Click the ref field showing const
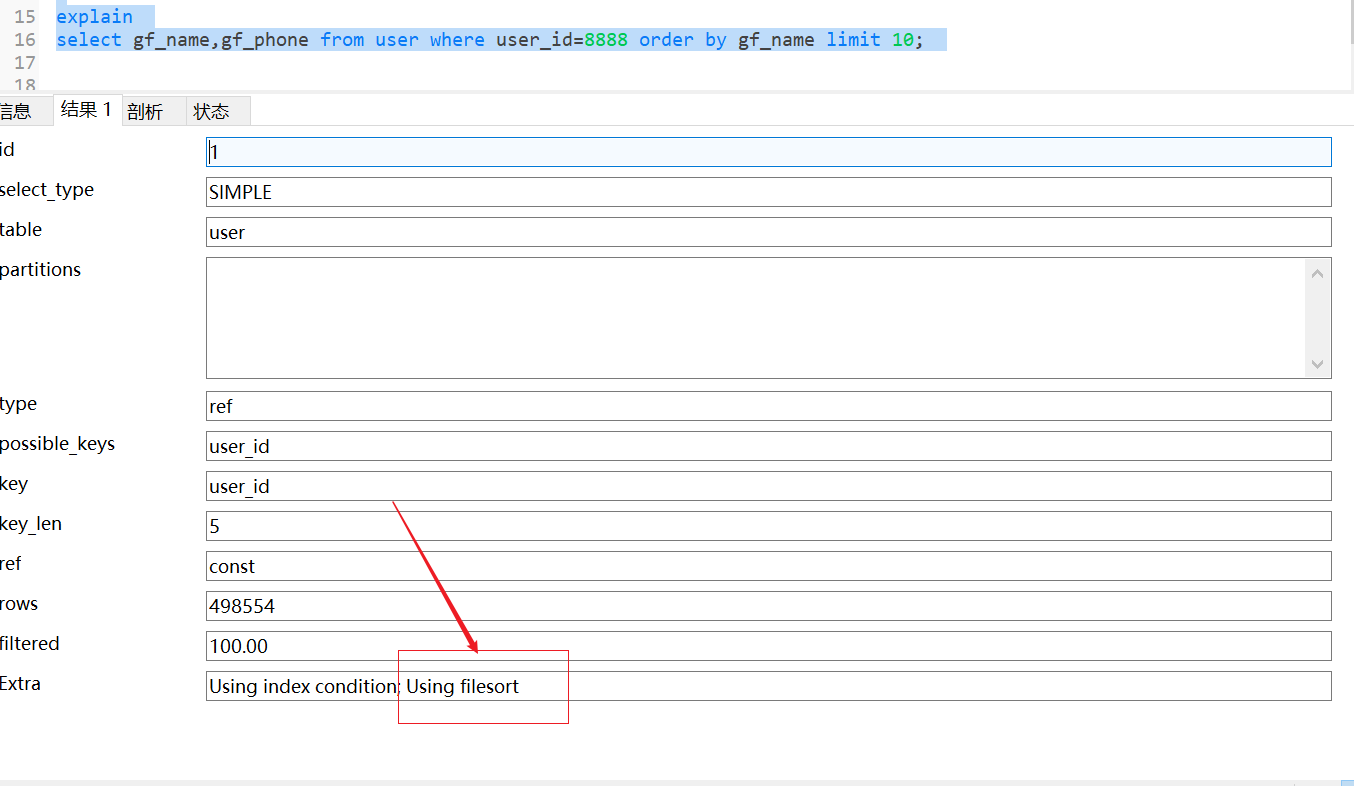 click(x=700, y=565)
